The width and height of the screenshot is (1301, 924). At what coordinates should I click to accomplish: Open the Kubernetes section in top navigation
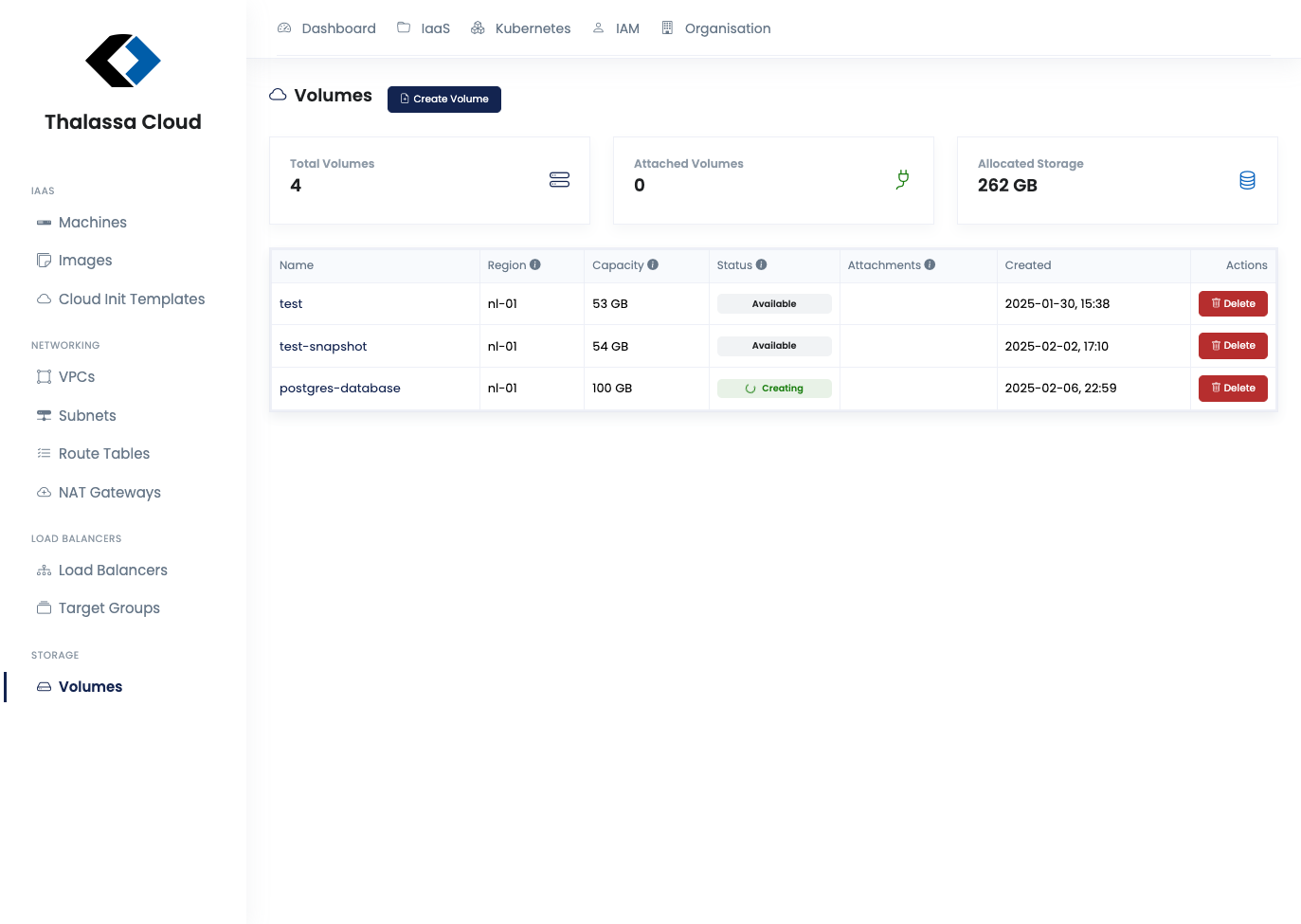pos(521,28)
